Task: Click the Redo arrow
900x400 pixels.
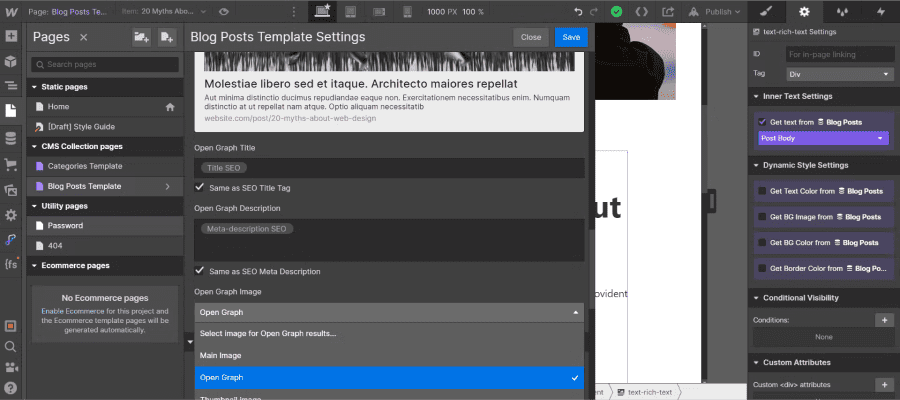Action: pyautogui.click(x=593, y=11)
